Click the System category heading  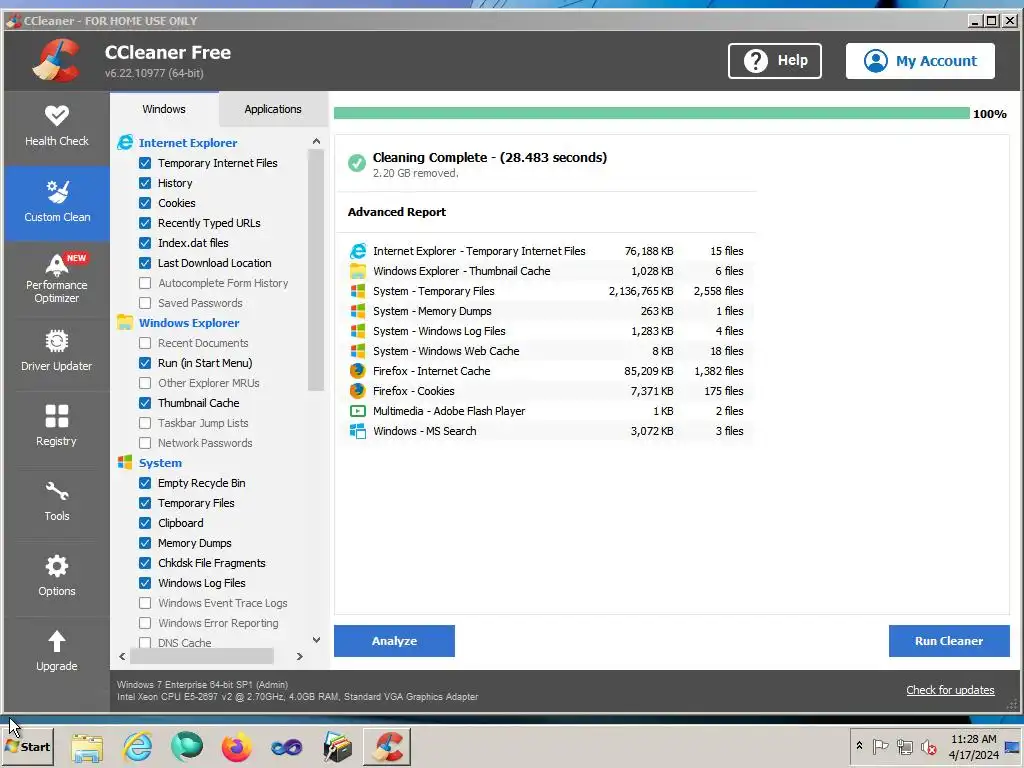click(160, 463)
